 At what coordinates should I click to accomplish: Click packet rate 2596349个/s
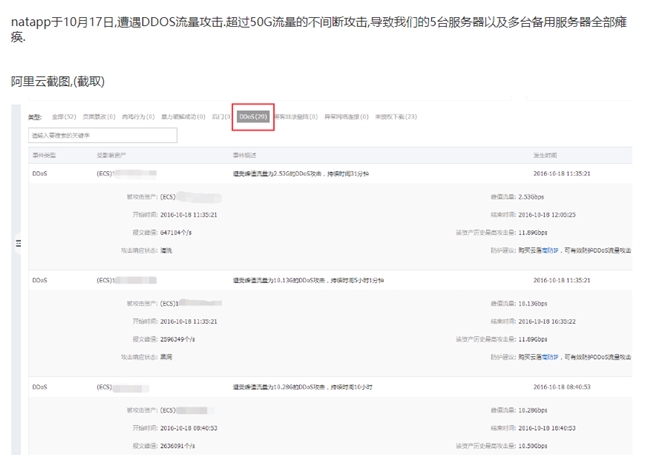pos(177,339)
